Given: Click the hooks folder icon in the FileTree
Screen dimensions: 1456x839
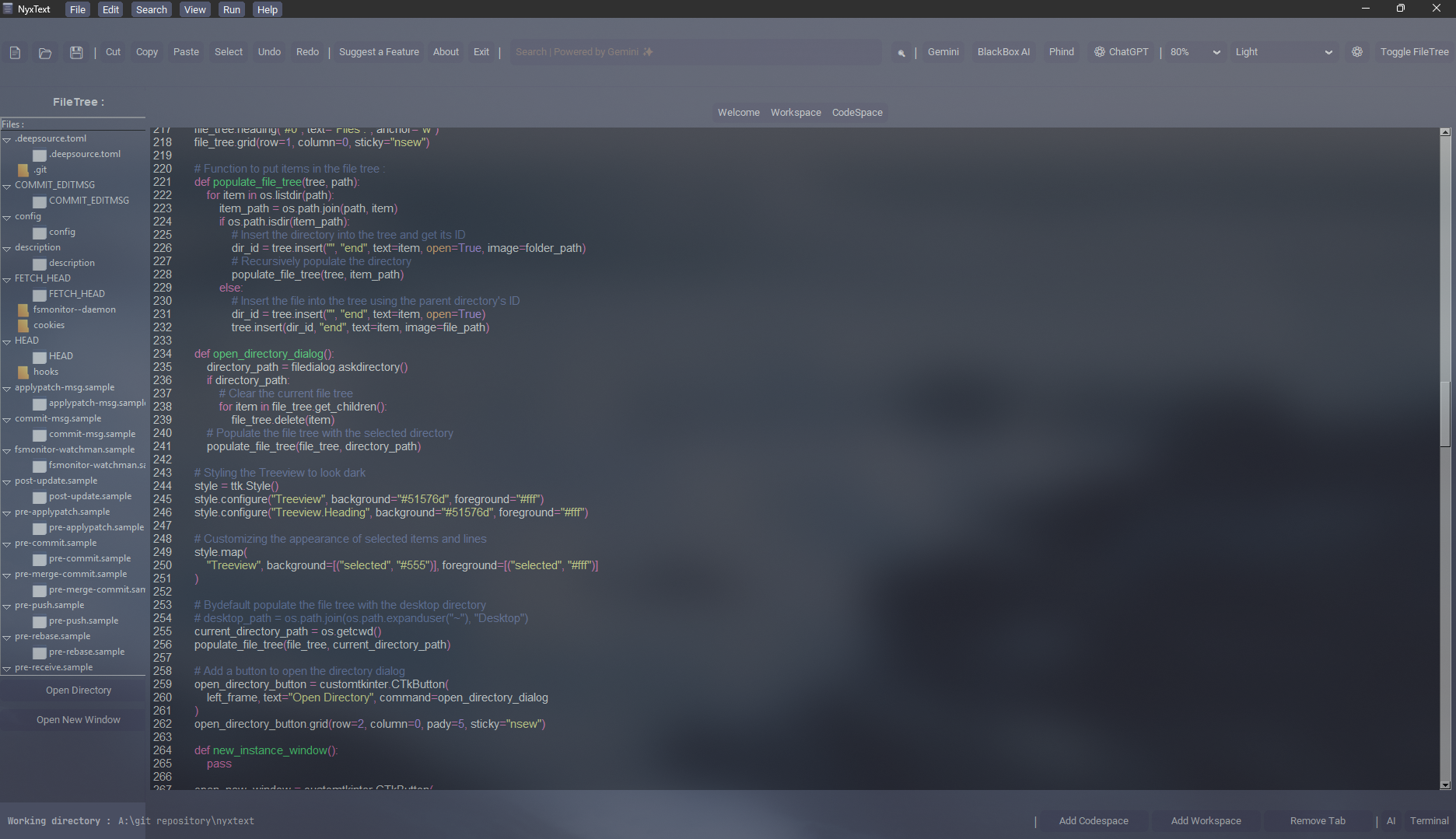Looking at the screenshot, I should pyautogui.click(x=23, y=372).
